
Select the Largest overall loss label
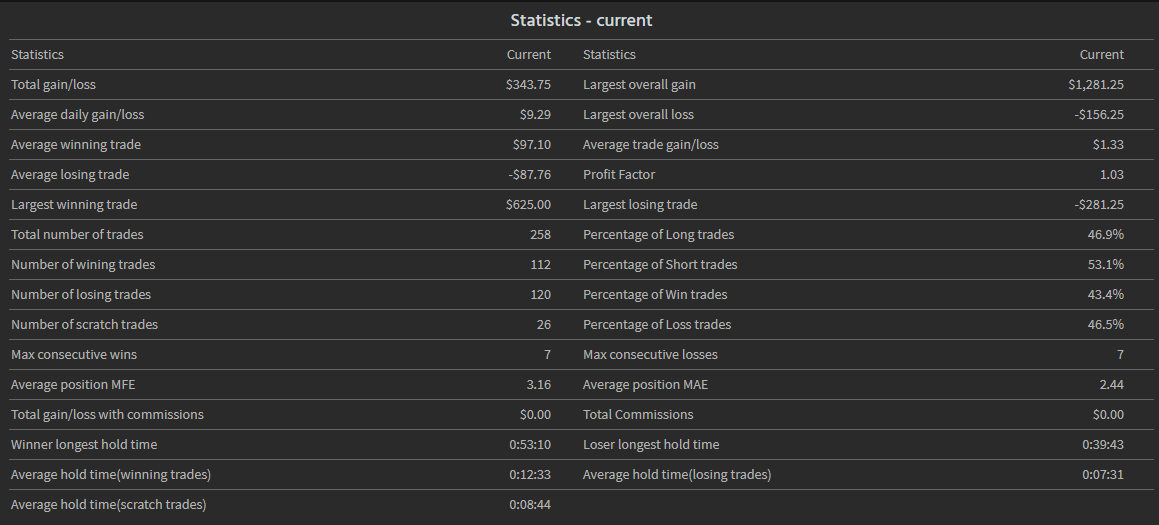(639, 115)
